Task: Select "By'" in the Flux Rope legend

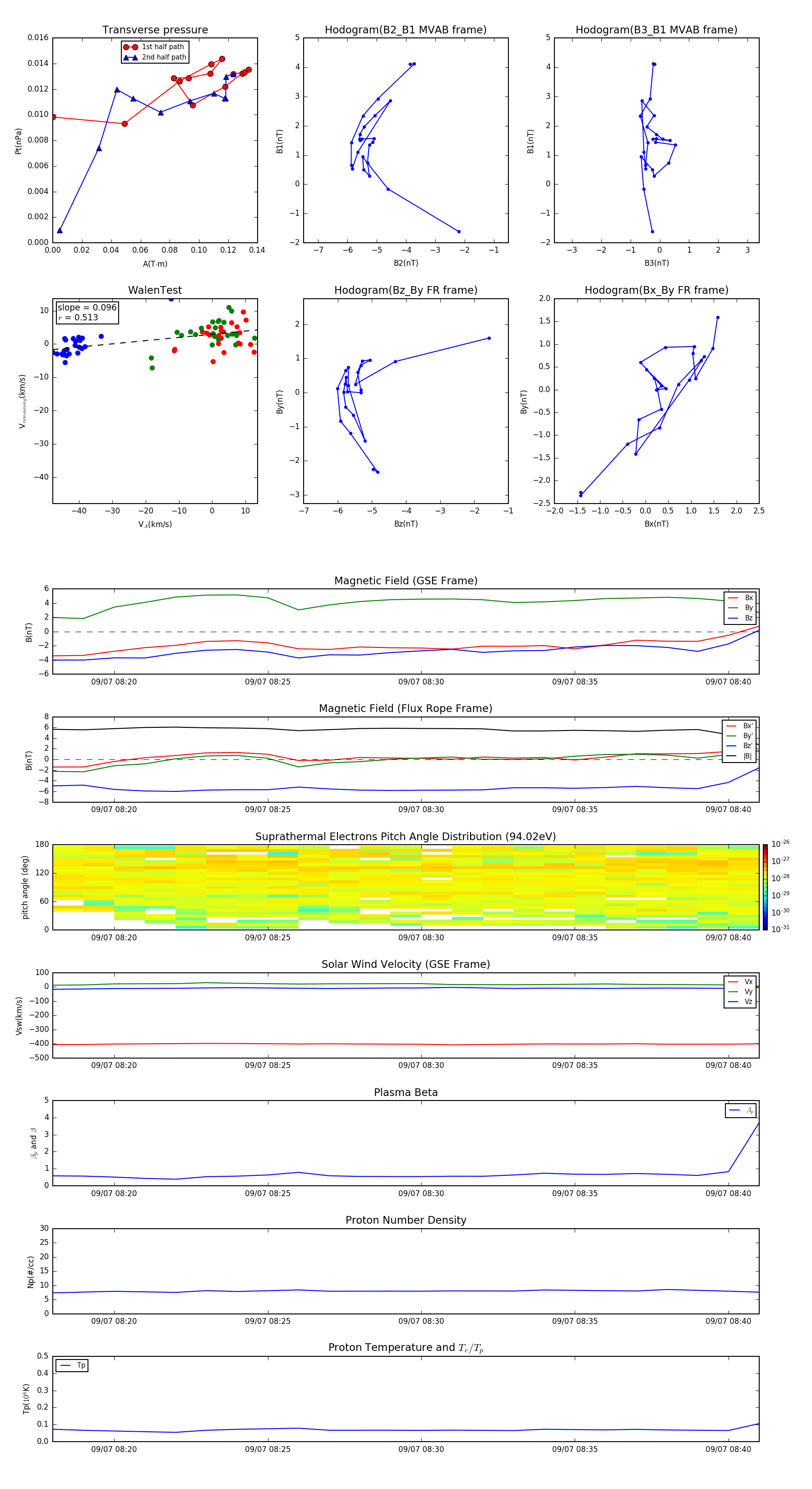Action: pos(740,736)
